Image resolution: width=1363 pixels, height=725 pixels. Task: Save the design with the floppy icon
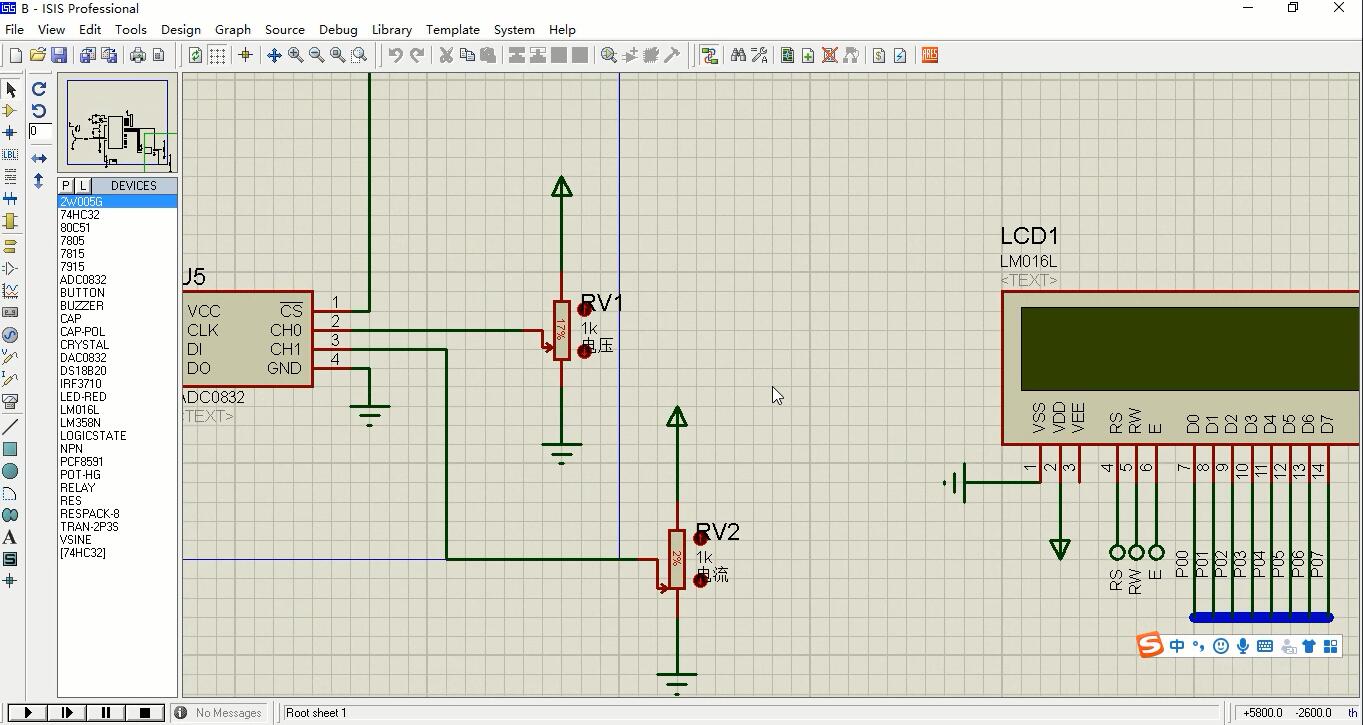(x=59, y=55)
